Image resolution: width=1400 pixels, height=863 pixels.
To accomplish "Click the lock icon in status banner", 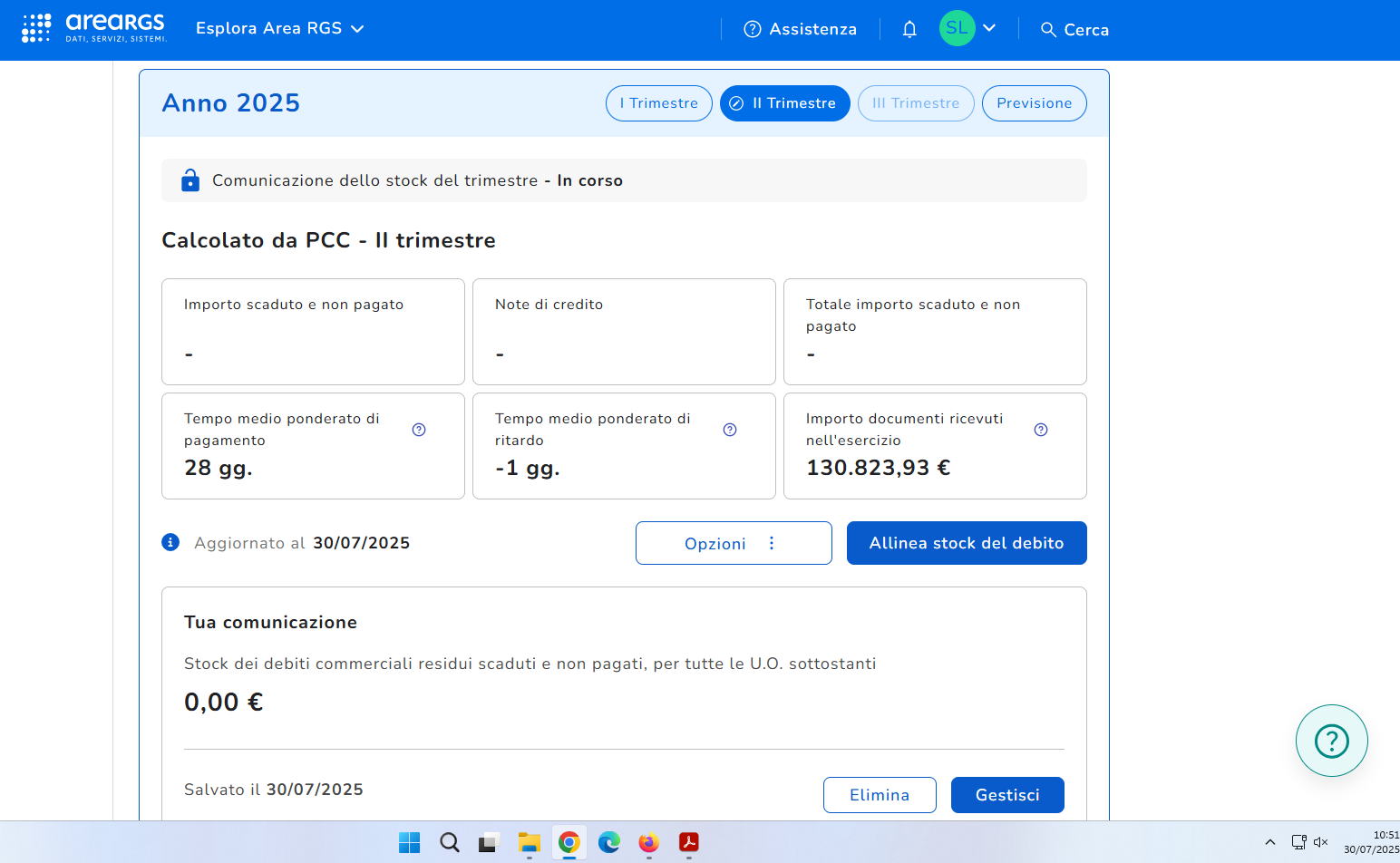I will (x=190, y=180).
